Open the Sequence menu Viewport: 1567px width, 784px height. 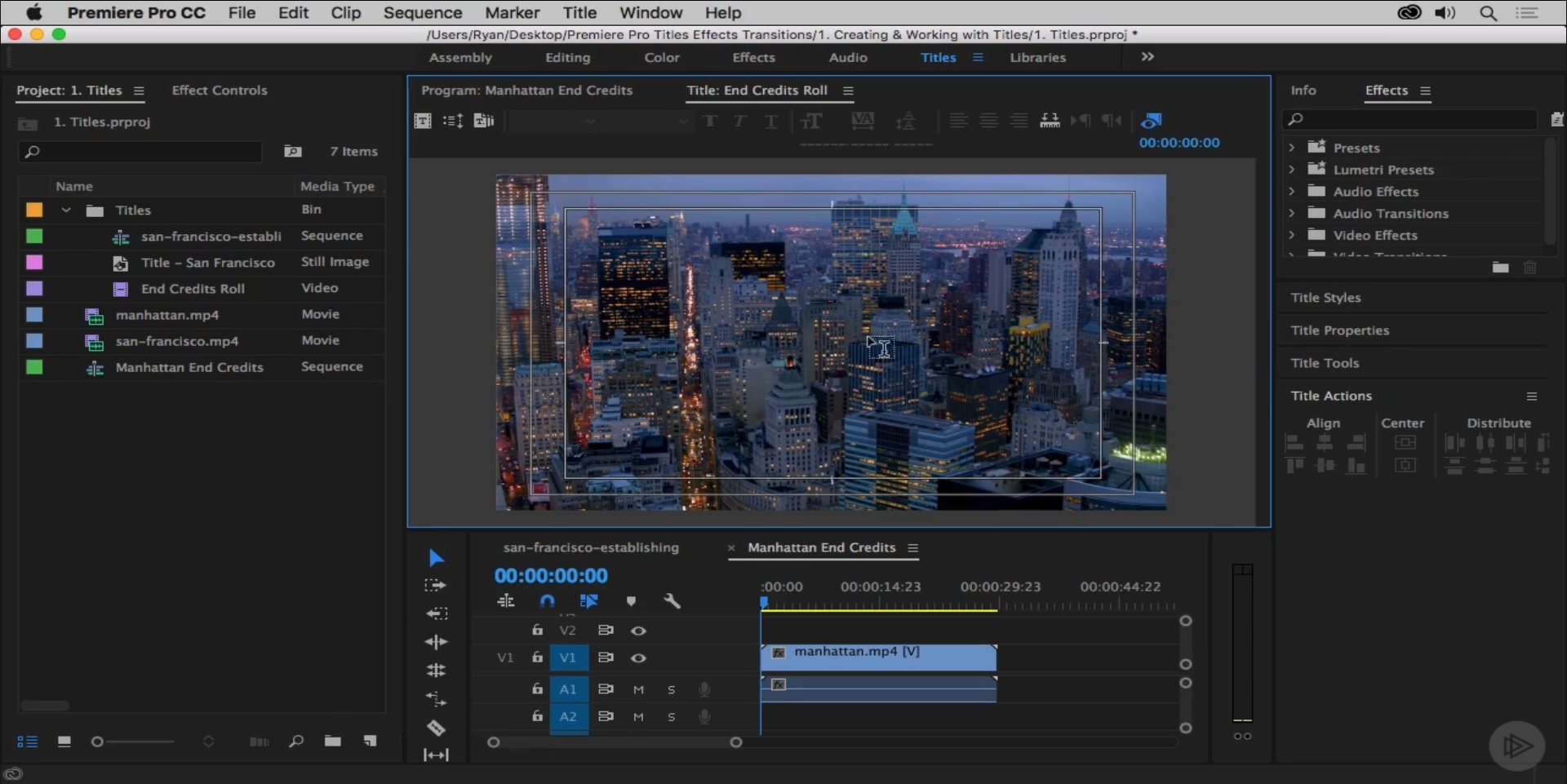(423, 13)
